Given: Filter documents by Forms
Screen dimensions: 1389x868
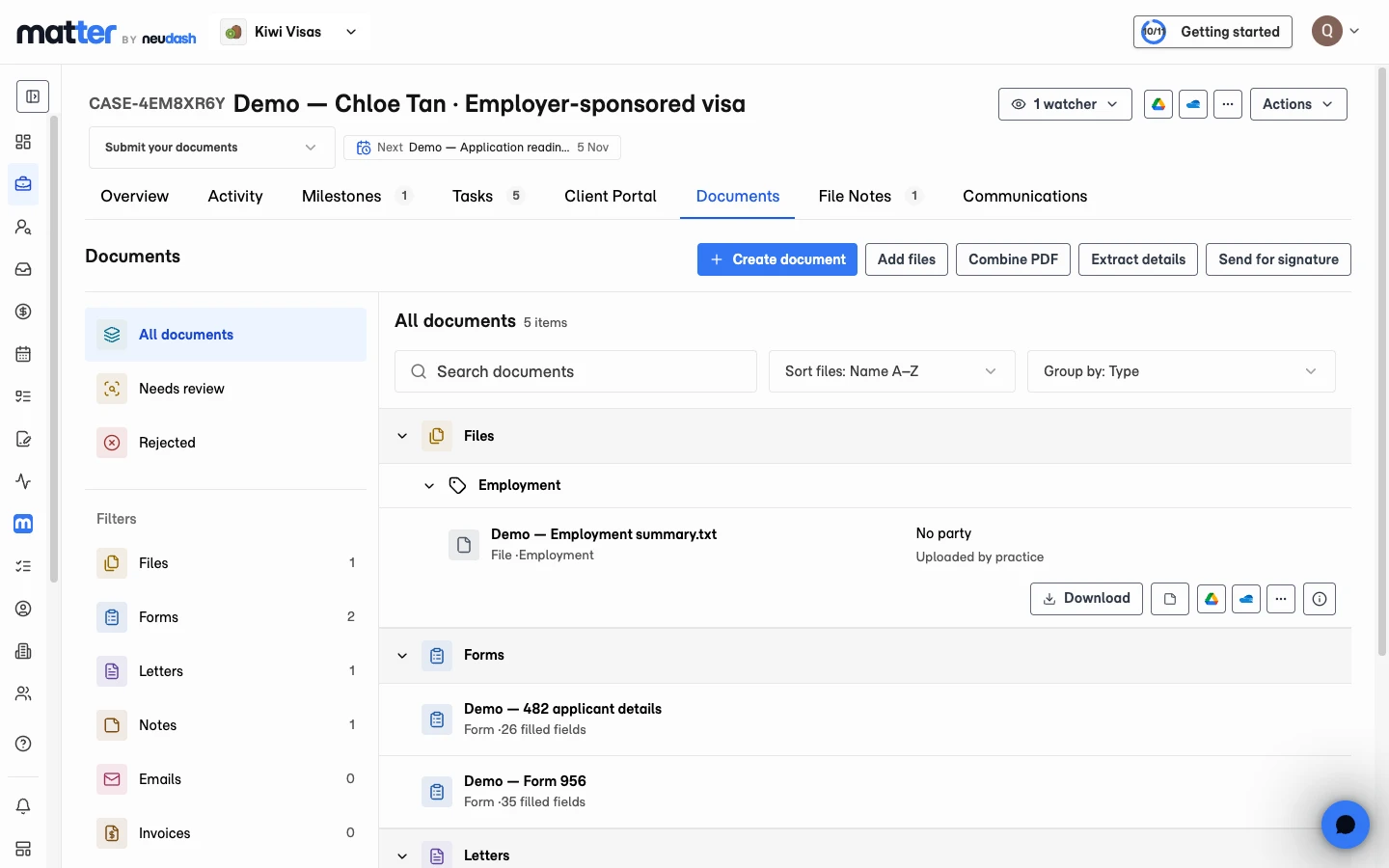Looking at the screenshot, I should tap(226, 617).
